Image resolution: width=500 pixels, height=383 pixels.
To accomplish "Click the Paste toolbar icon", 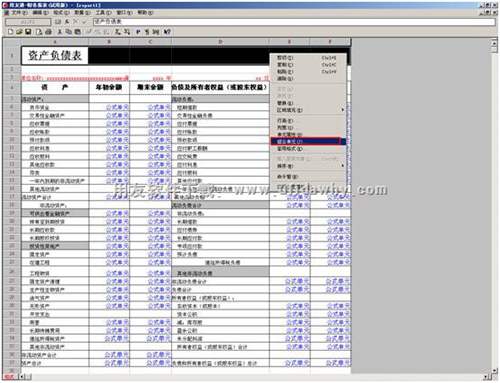I will 77,32.
